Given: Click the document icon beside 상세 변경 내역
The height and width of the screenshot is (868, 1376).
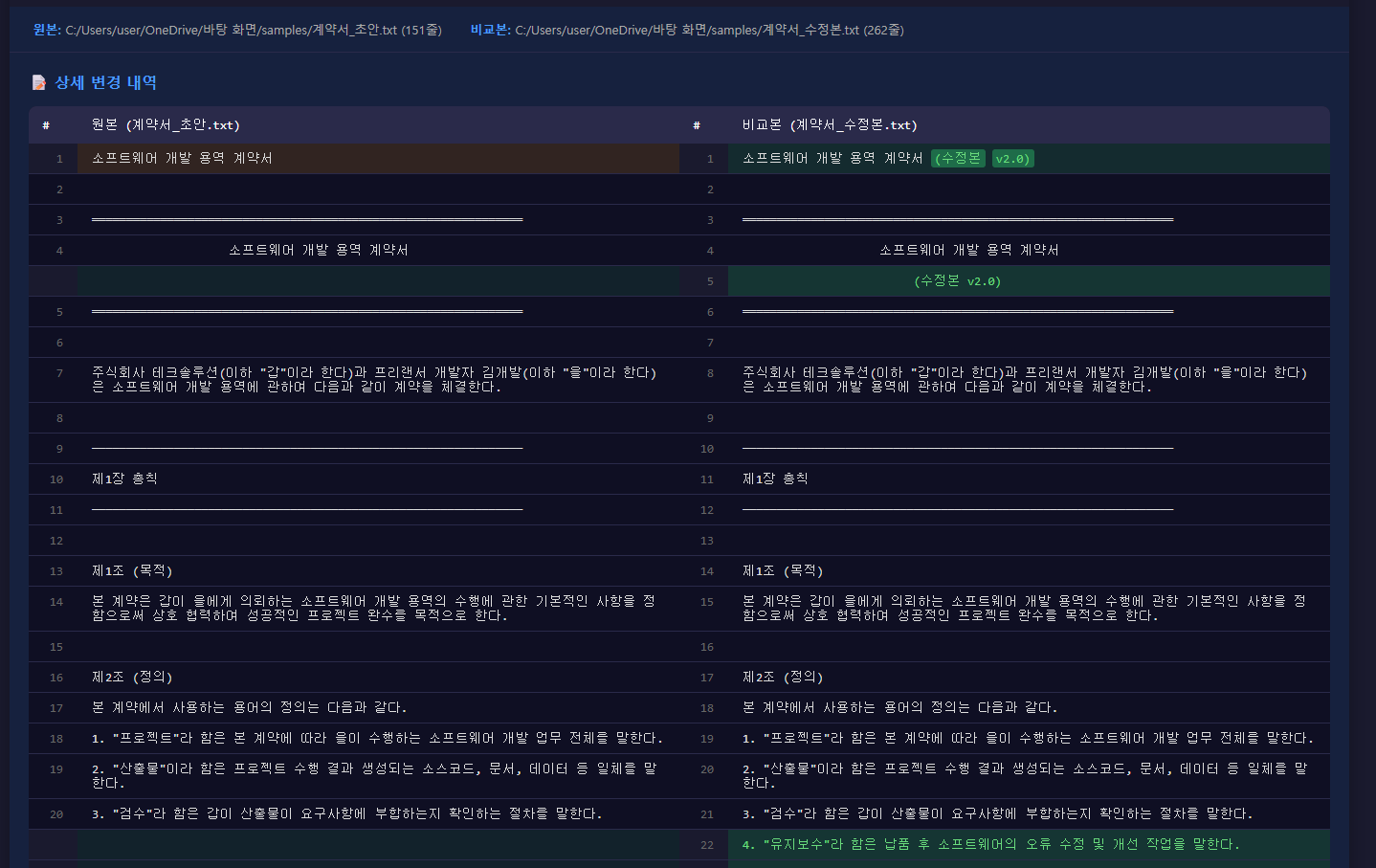Looking at the screenshot, I should [x=39, y=83].
